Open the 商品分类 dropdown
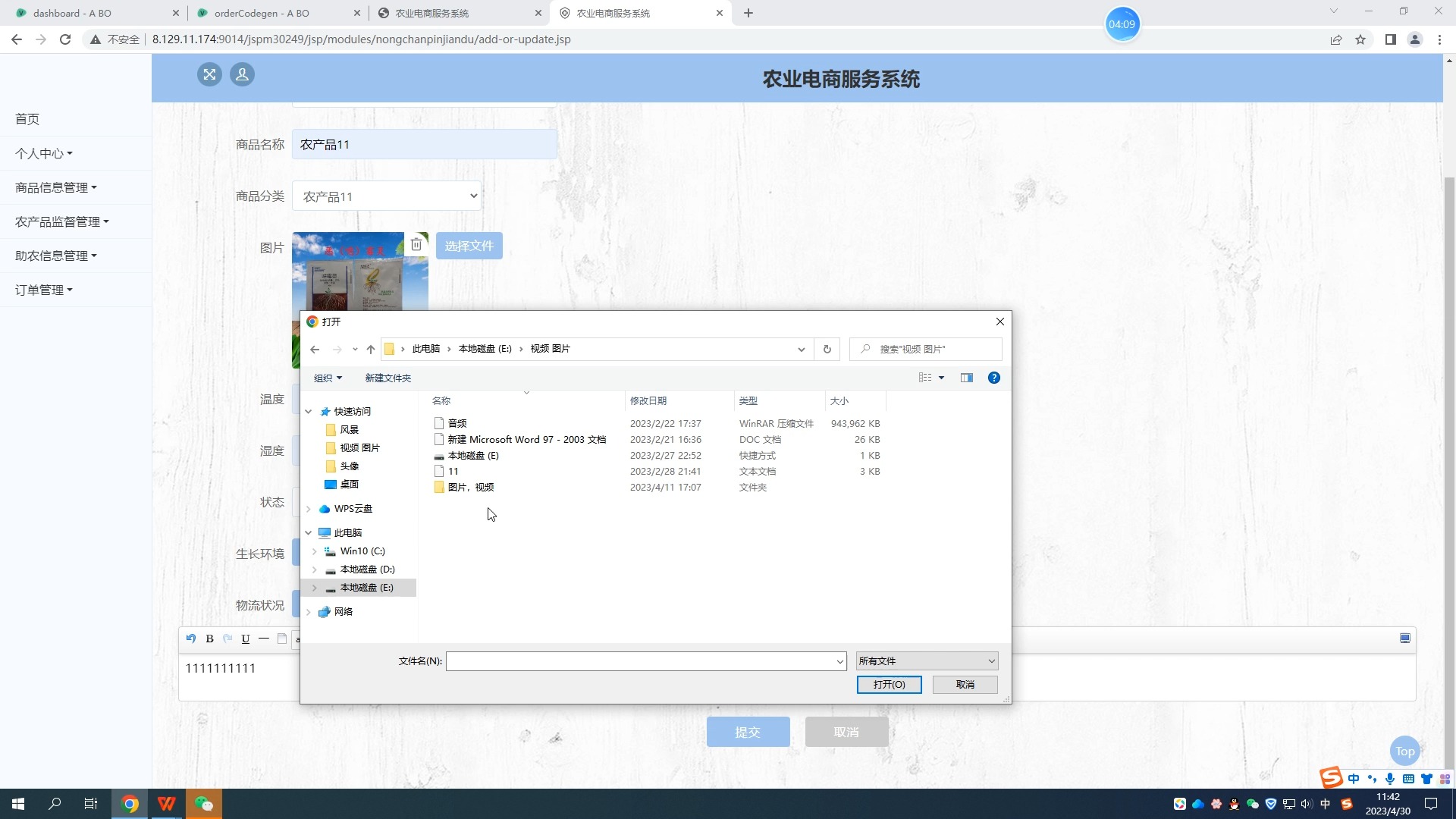Image resolution: width=1456 pixels, height=819 pixels. [387, 196]
